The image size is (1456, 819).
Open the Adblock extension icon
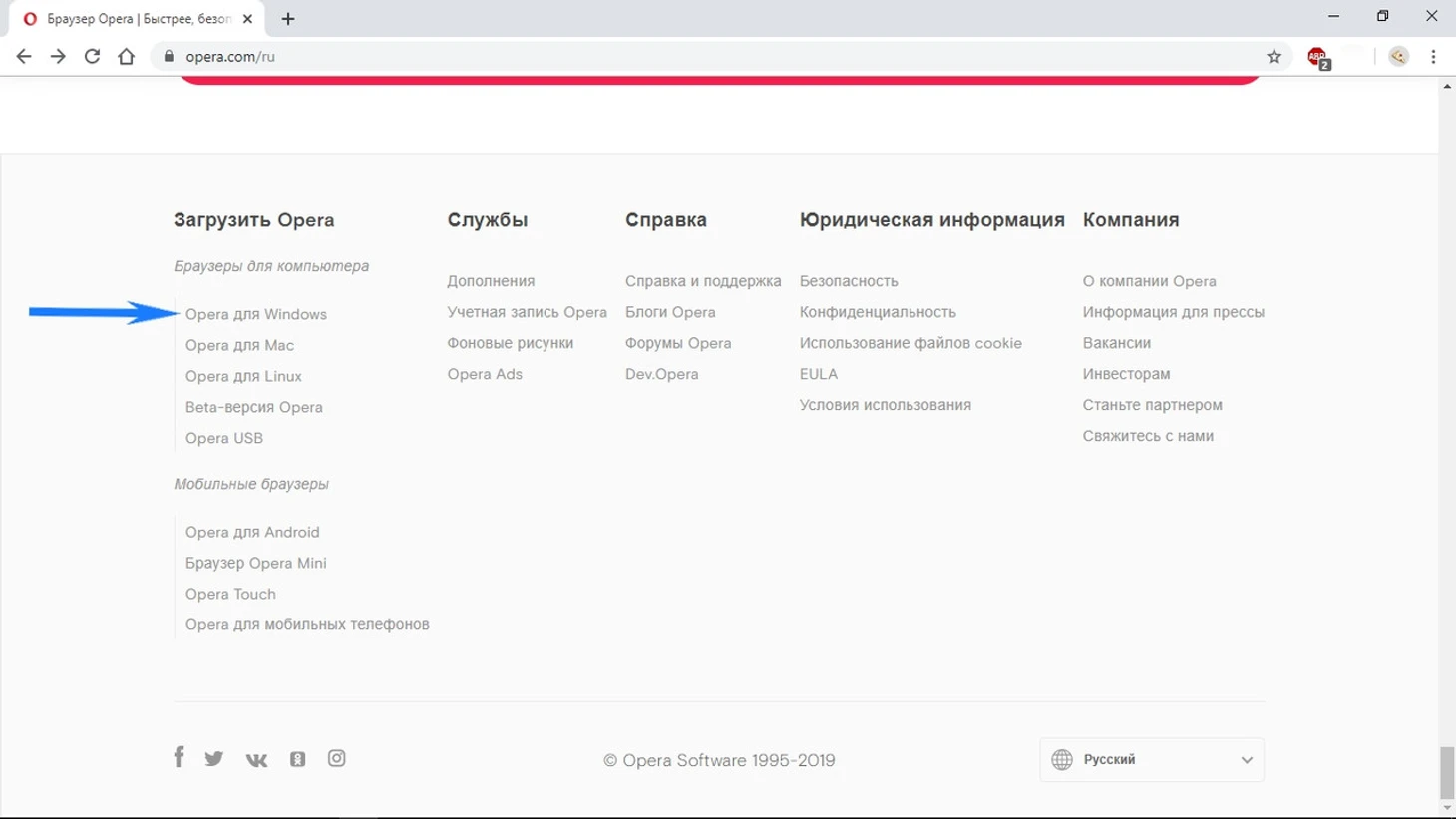[x=1317, y=58]
